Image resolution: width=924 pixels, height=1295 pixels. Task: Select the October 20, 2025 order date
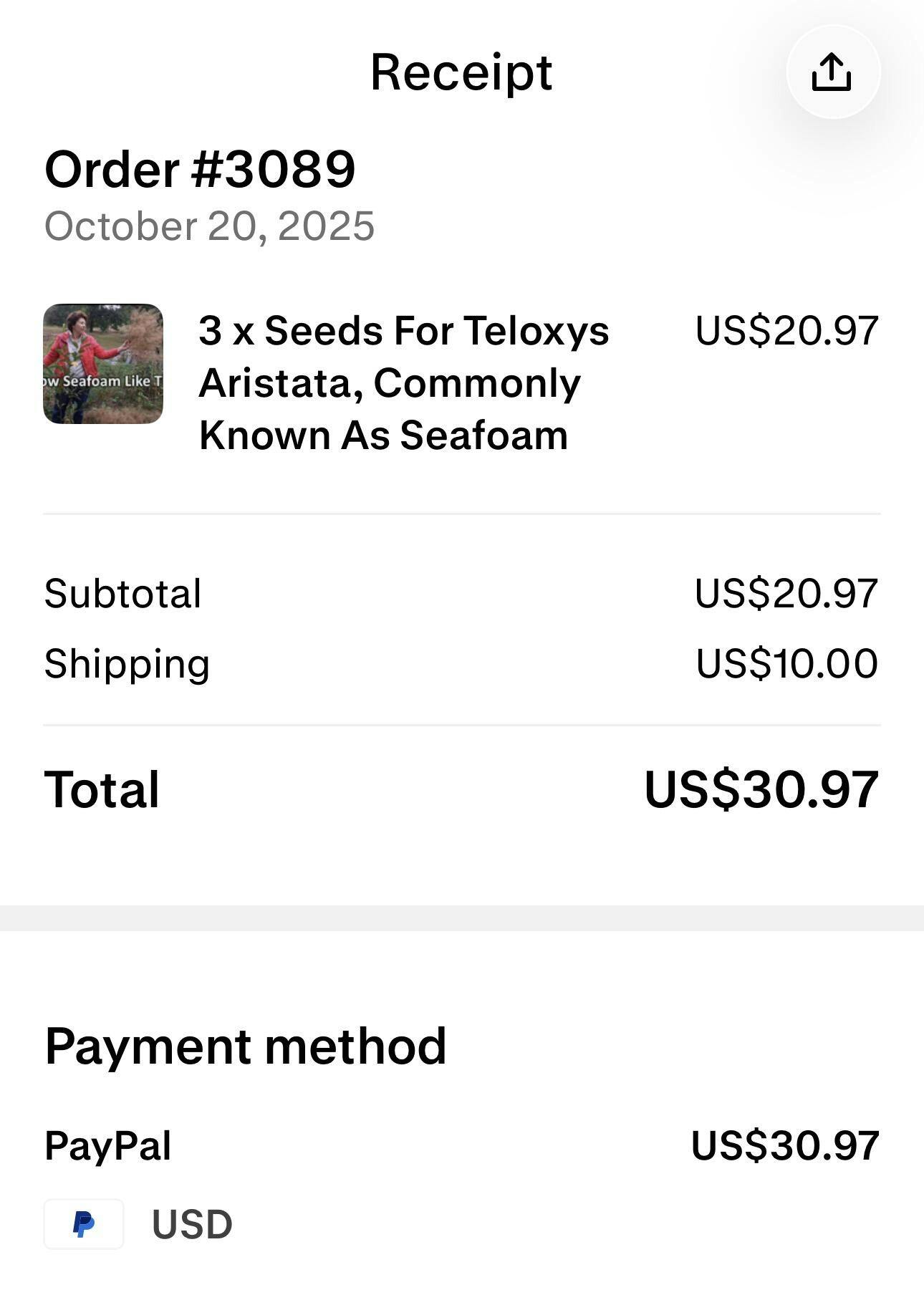209,226
